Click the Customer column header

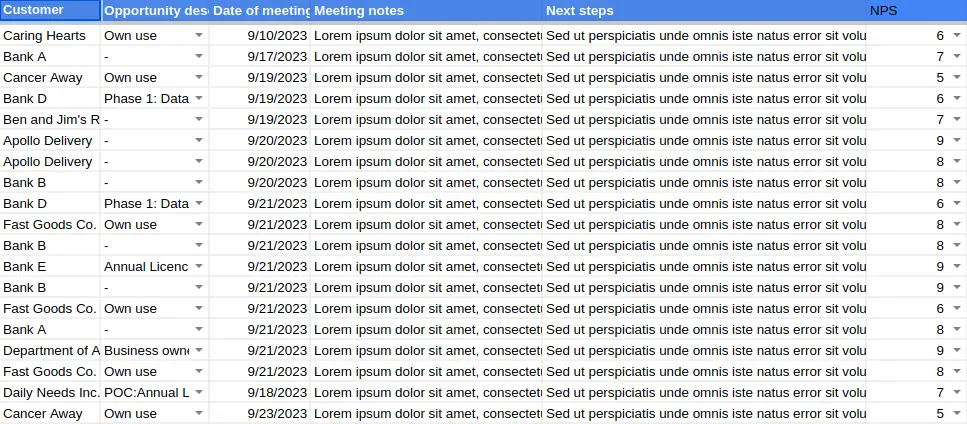(50, 10)
